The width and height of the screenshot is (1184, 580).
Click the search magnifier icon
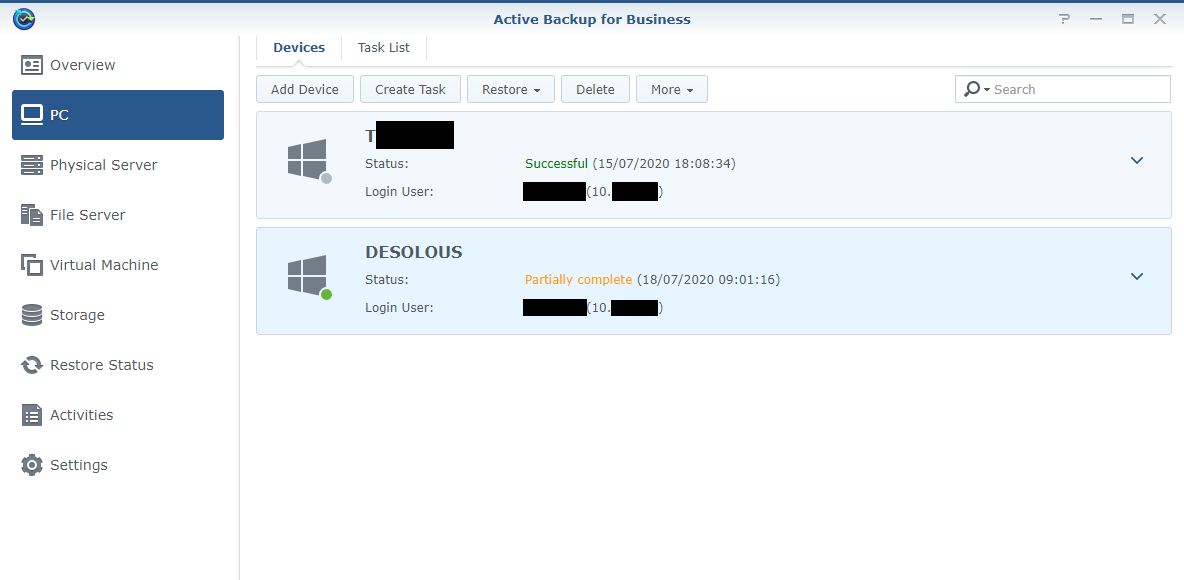click(972, 89)
